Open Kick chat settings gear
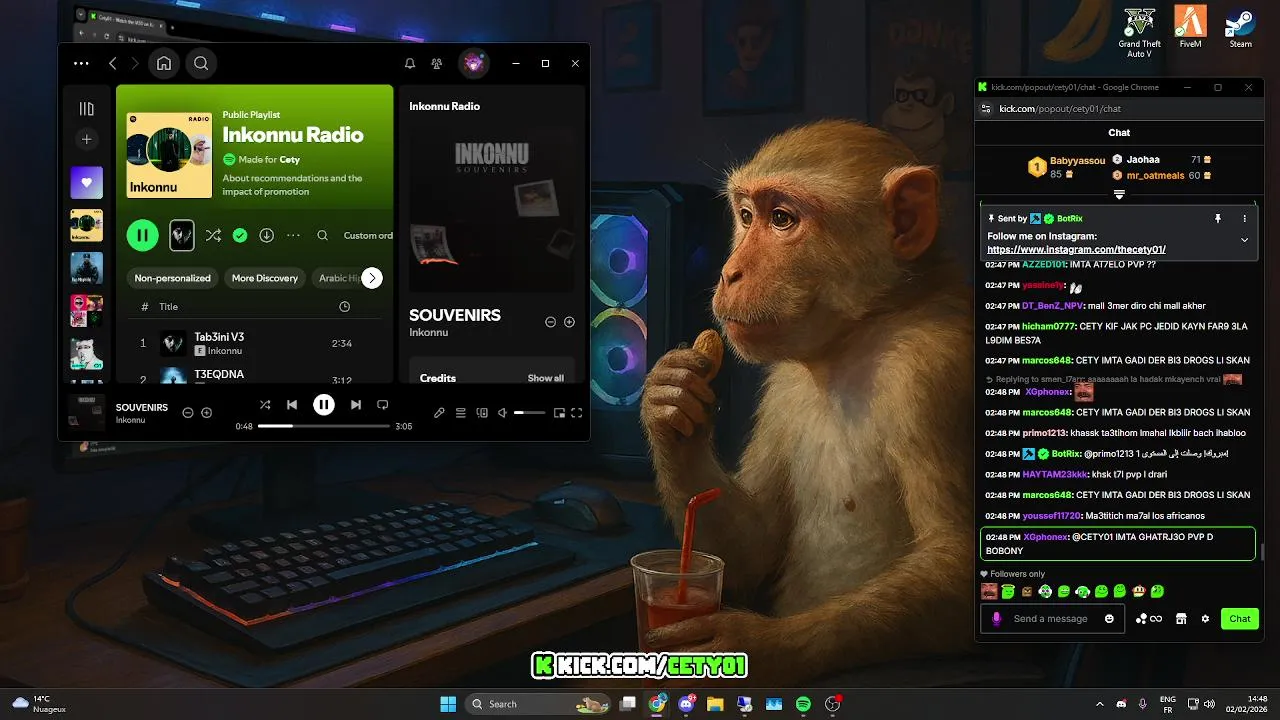The image size is (1280, 720). point(1205,619)
